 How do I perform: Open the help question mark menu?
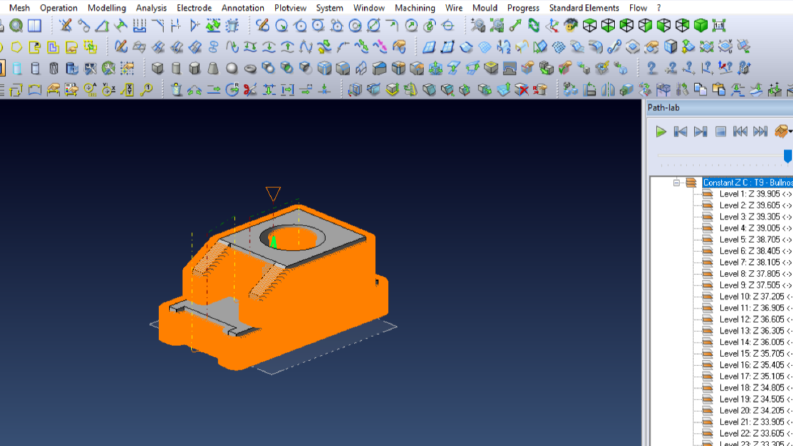coord(658,8)
